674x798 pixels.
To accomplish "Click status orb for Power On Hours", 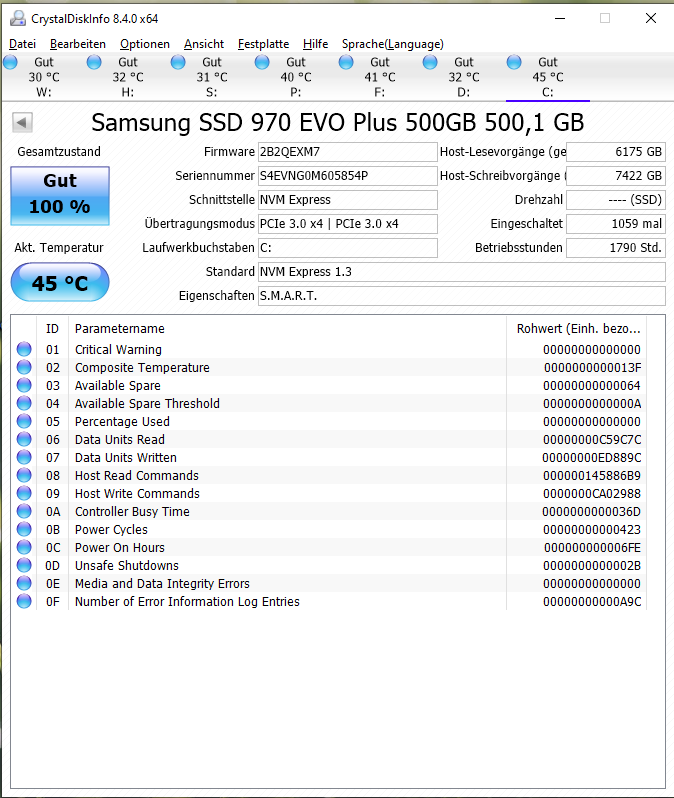I will click(24, 547).
